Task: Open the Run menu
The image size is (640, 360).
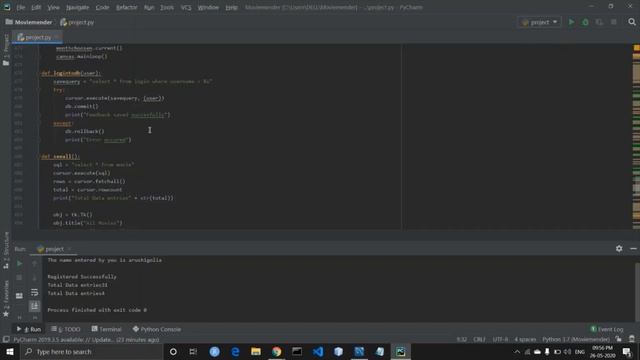Action: pos(149,7)
